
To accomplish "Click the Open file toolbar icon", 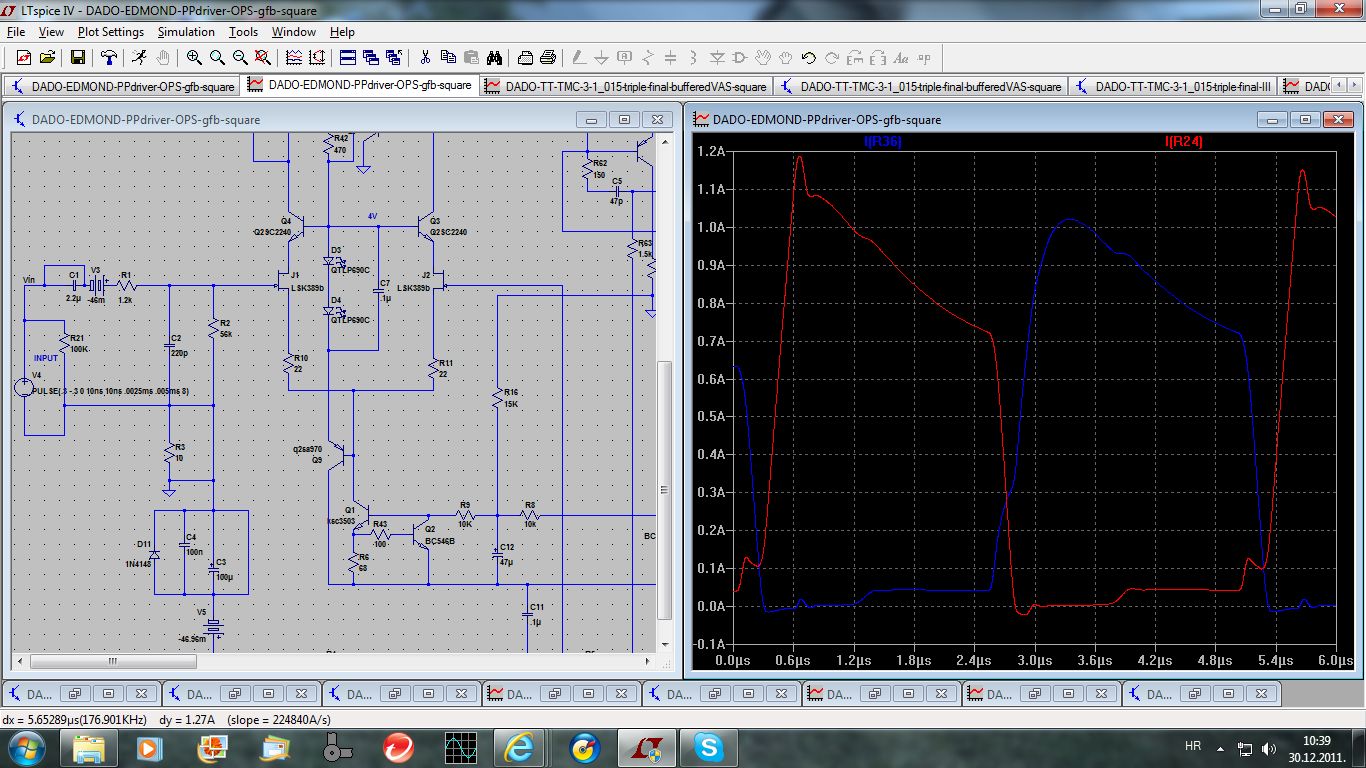I will (x=48, y=58).
